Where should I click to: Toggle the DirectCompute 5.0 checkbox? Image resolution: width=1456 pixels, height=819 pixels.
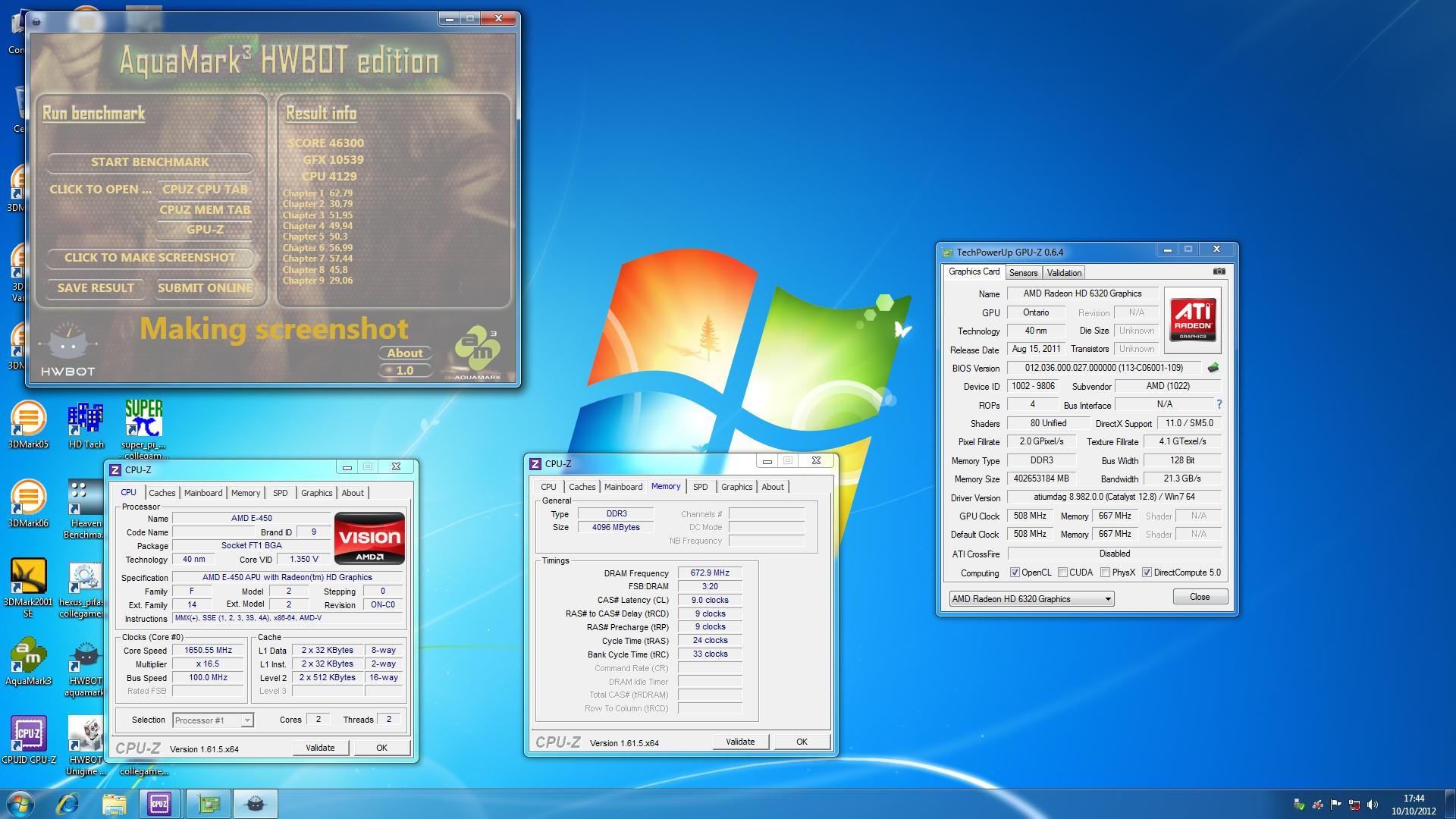[x=1147, y=573]
